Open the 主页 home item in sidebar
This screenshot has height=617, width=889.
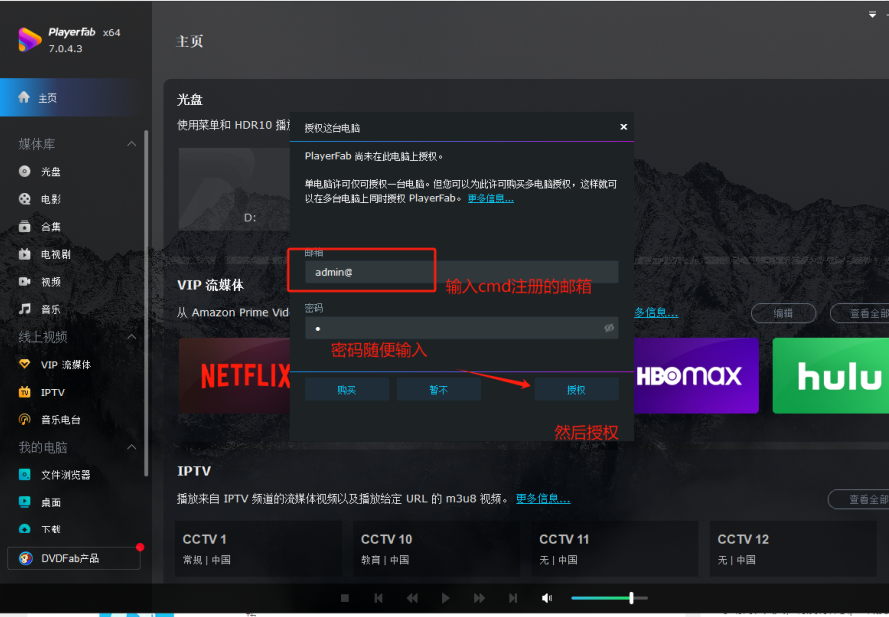pyautogui.click(x=71, y=98)
